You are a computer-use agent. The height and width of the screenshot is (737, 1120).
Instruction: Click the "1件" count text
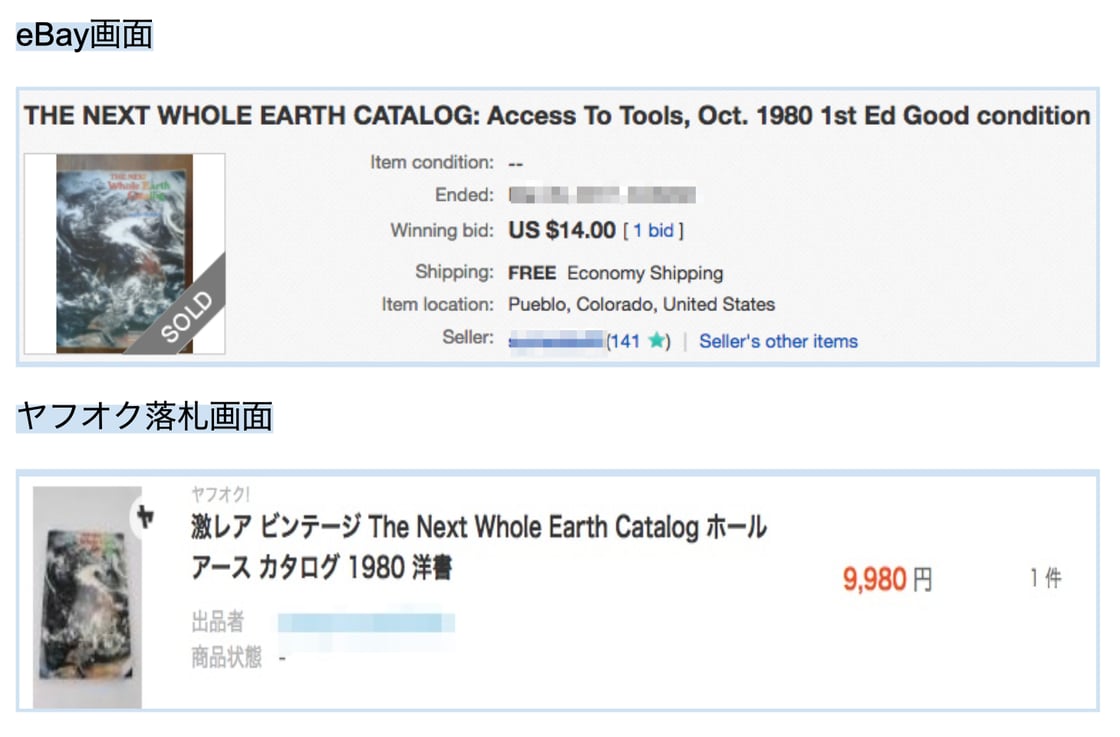pyautogui.click(x=1046, y=578)
